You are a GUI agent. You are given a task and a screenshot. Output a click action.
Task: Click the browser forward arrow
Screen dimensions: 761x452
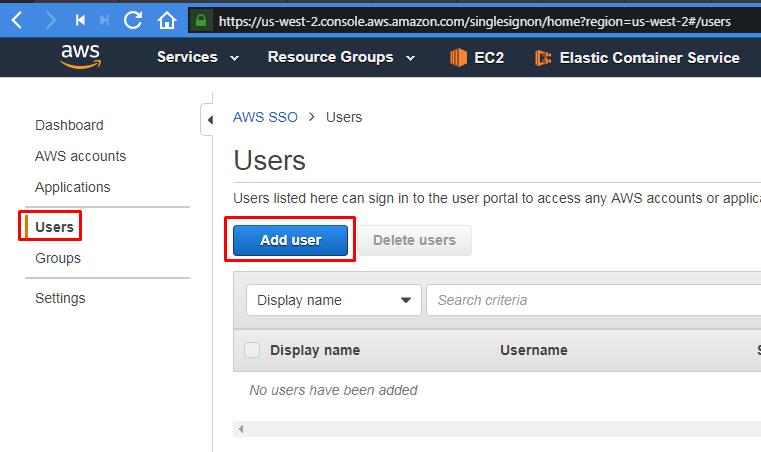point(50,20)
